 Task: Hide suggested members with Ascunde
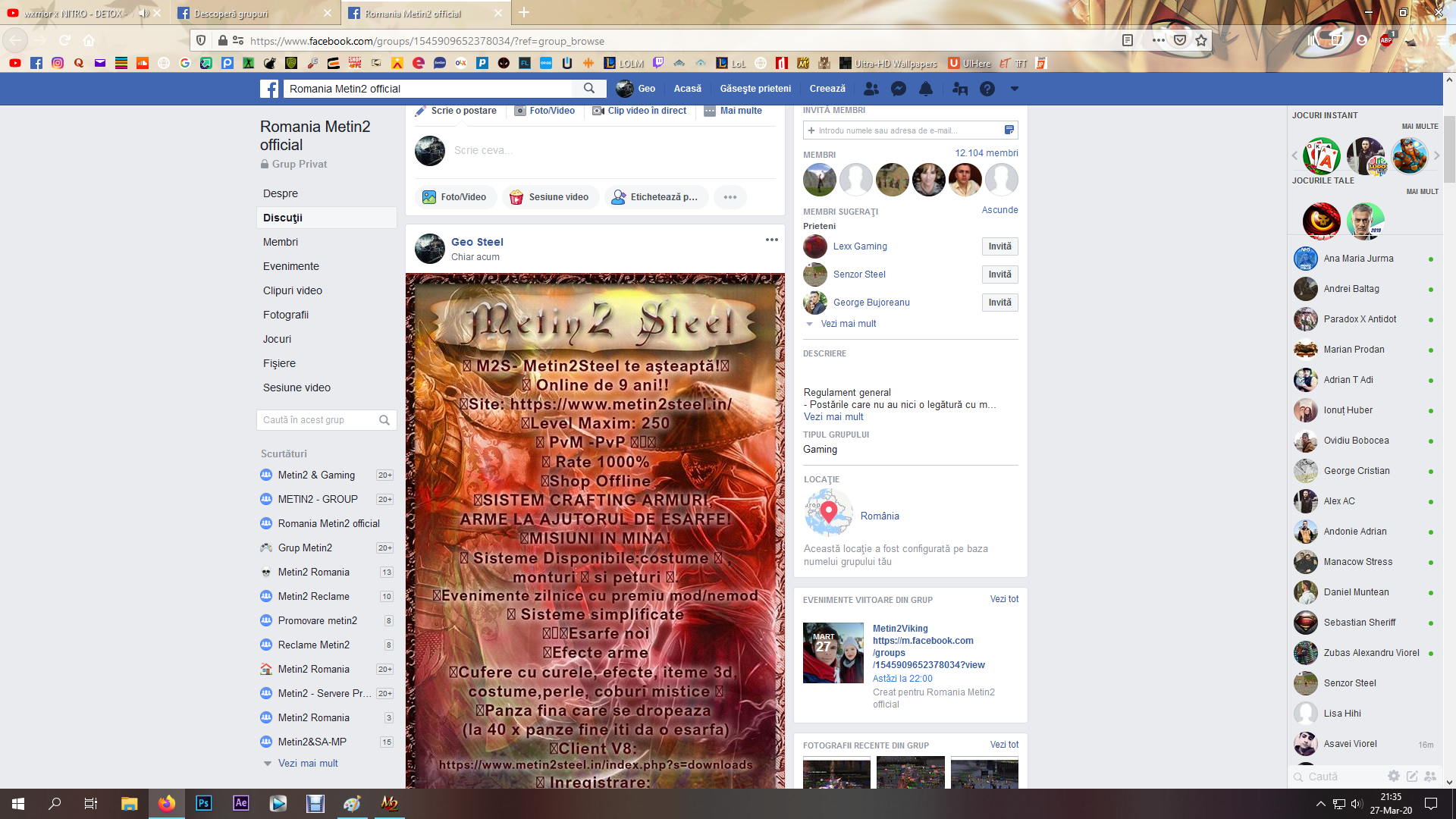point(999,210)
